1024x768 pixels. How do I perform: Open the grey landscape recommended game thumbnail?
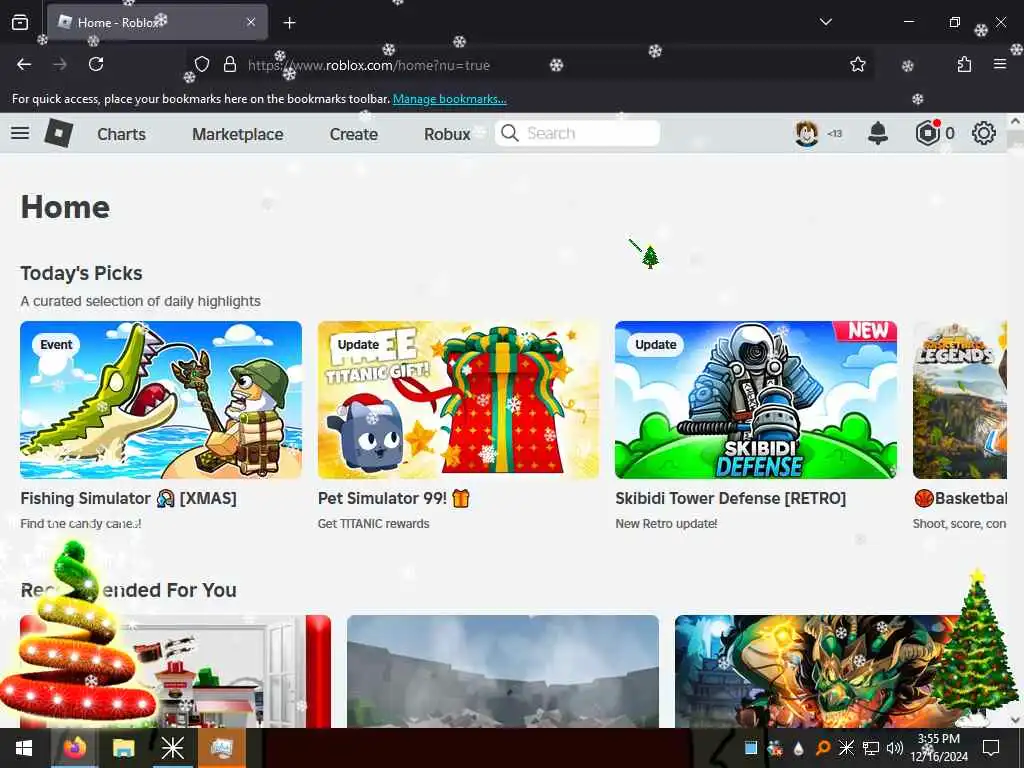(x=503, y=671)
